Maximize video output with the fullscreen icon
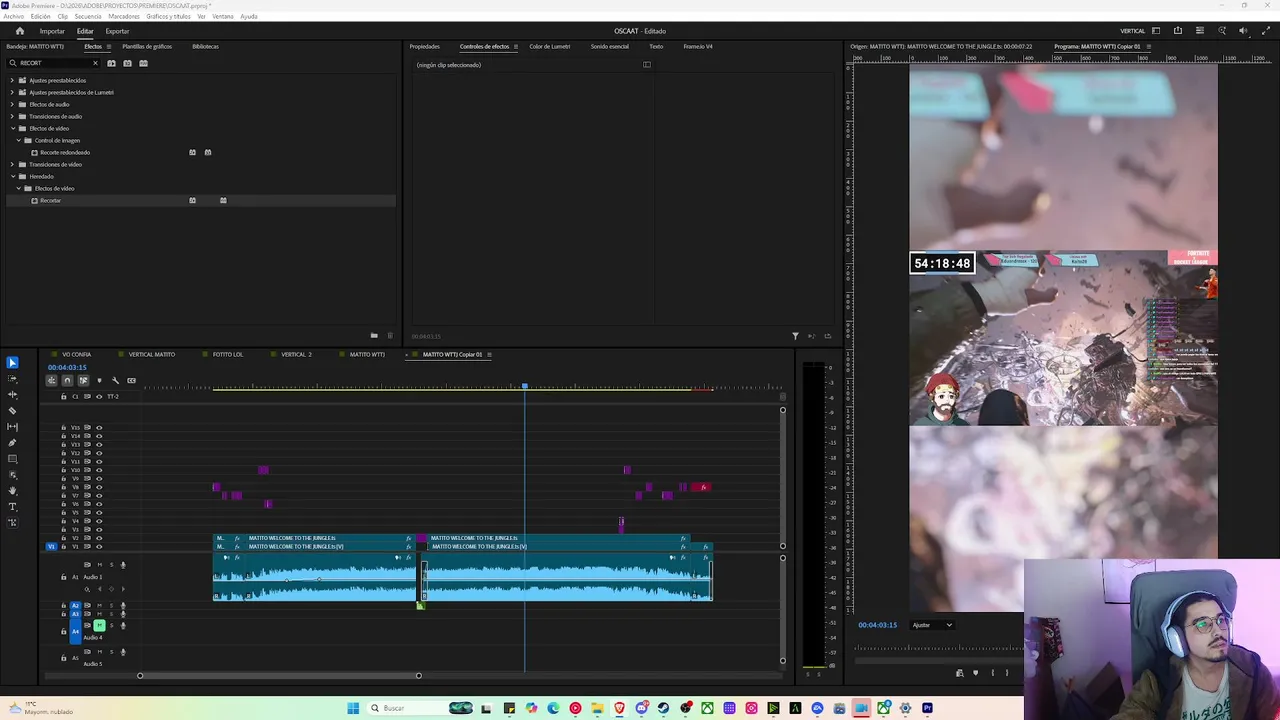The height and width of the screenshot is (720, 1280). pyautogui.click(x=1266, y=31)
